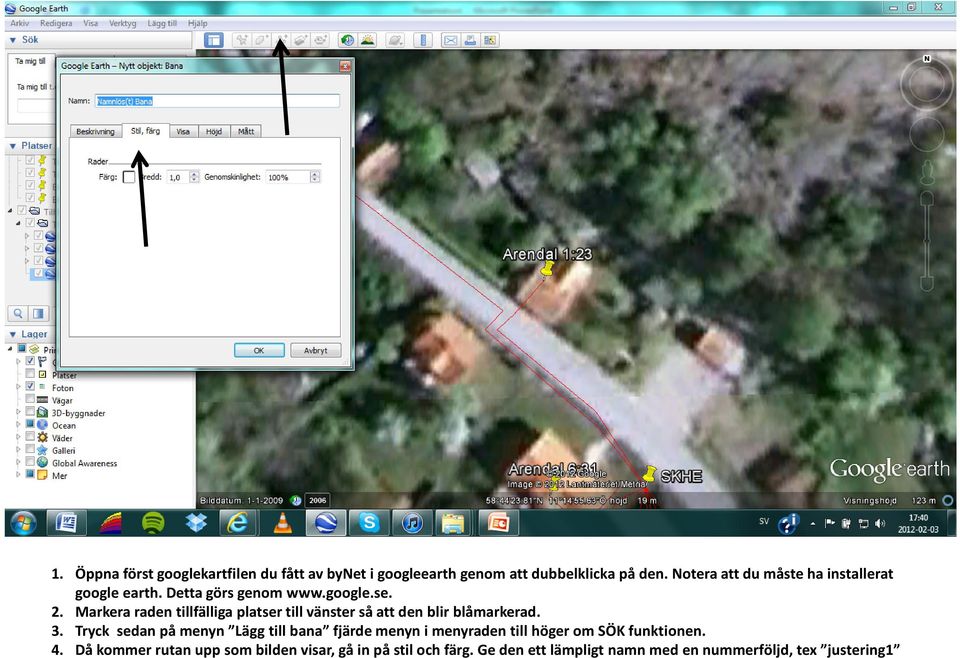Image resolution: width=960 pixels, height=658 pixels.
Task: Expand the Foton layer tree node
Action: click(x=18, y=387)
